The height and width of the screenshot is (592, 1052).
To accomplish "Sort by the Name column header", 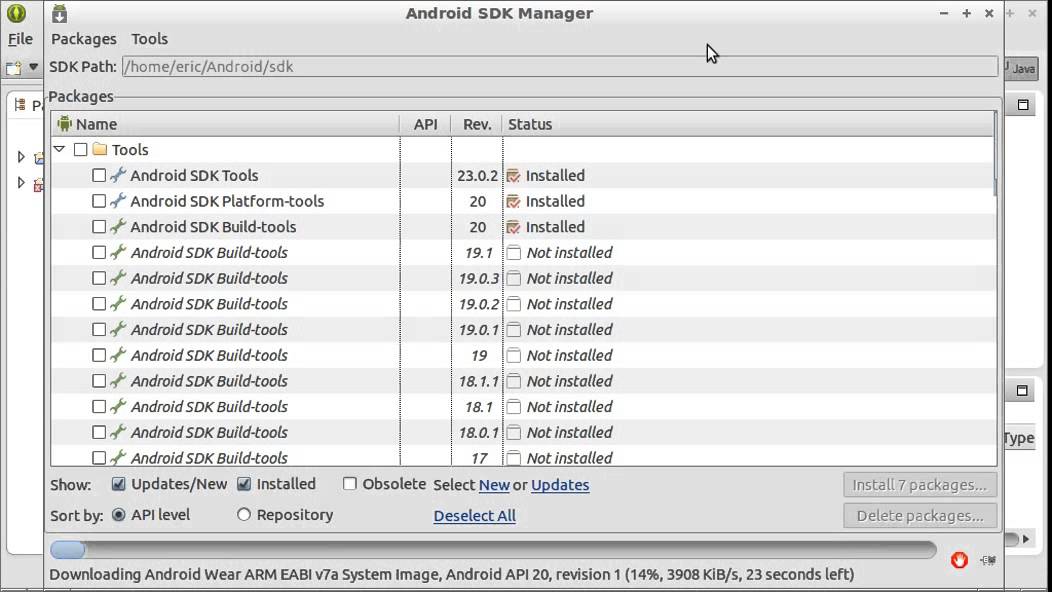I will point(225,124).
